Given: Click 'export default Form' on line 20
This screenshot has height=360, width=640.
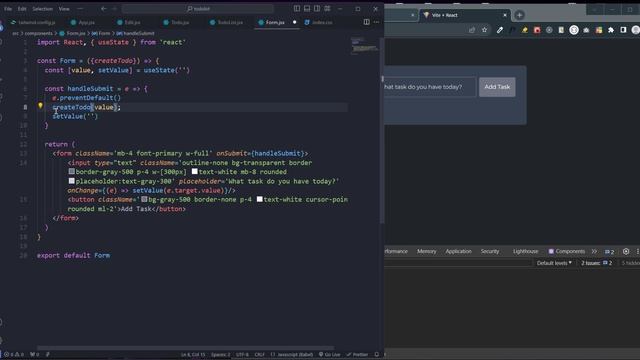Looking at the screenshot, I should coord(73,256).
